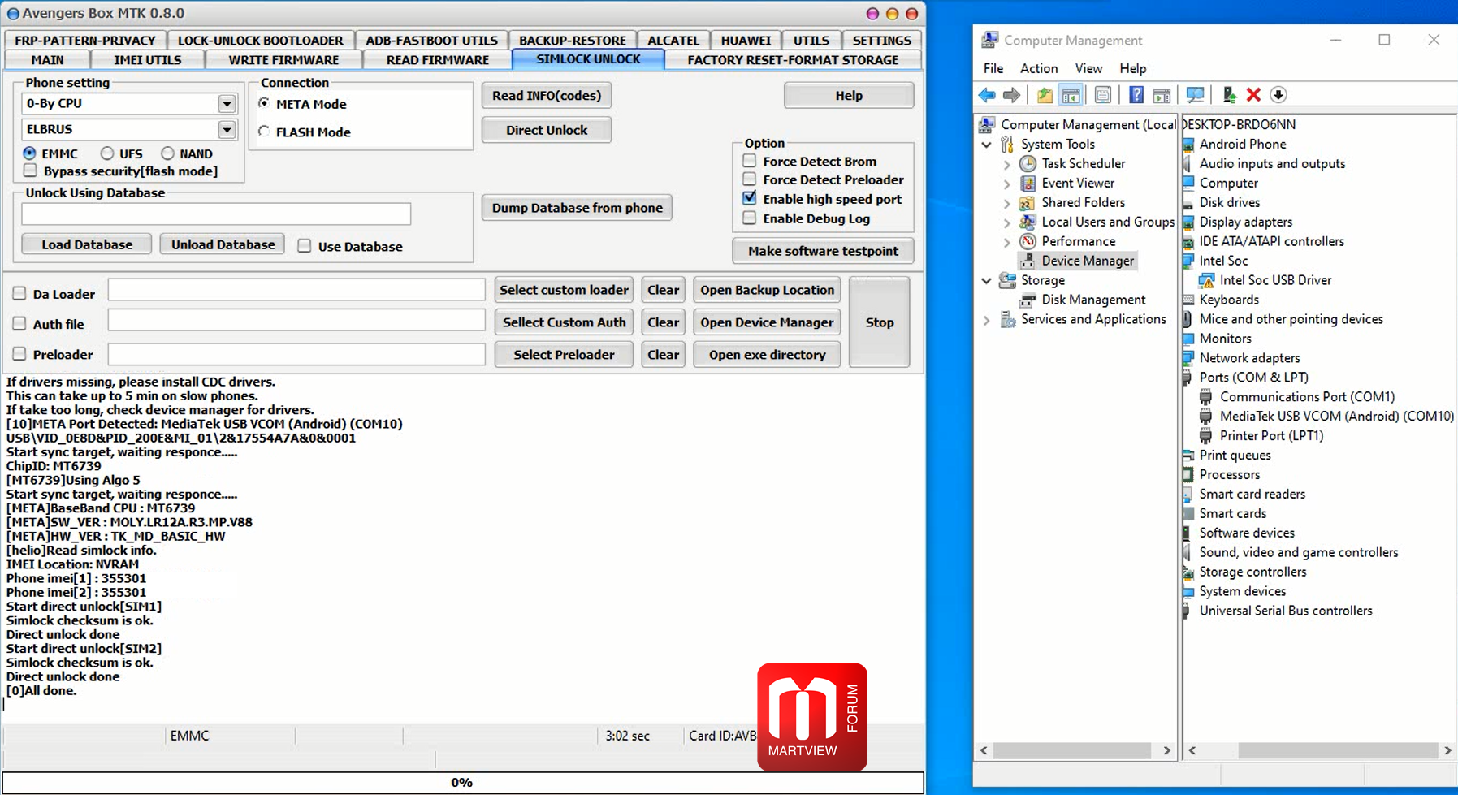The height and width of the screenshot is (812, 1458).
Task: Select Shared Folders in the console tree
Action: pos(1083,202)
